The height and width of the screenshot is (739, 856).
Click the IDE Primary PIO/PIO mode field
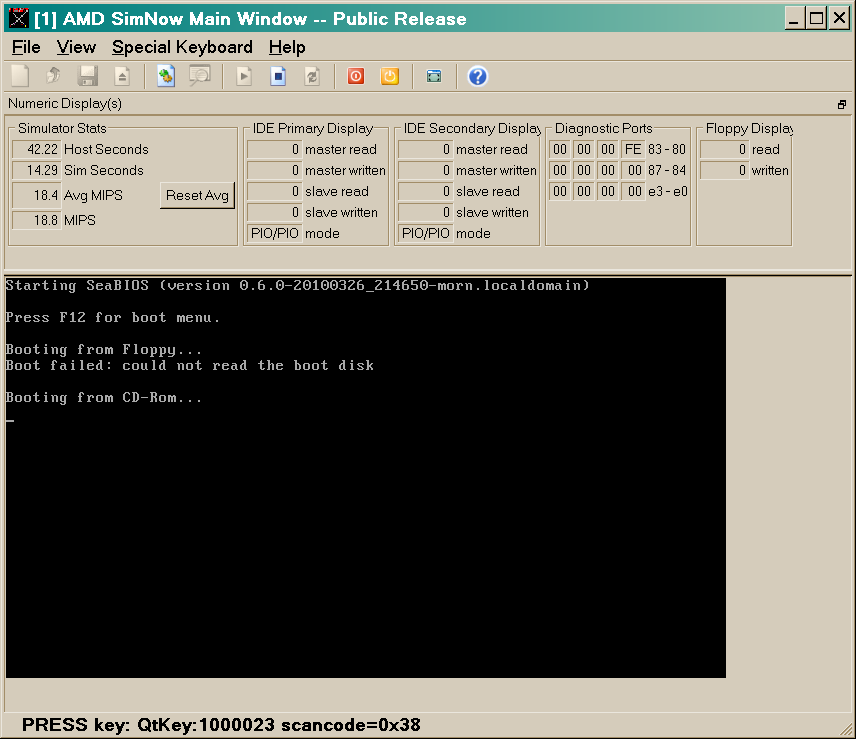click(274, 233)
